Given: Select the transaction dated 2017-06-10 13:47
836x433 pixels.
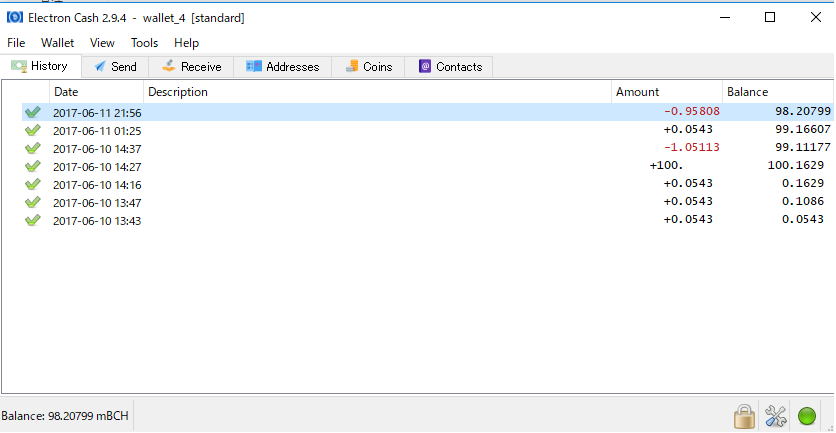Looking at the screenshot, I should [x=427, y=203].
